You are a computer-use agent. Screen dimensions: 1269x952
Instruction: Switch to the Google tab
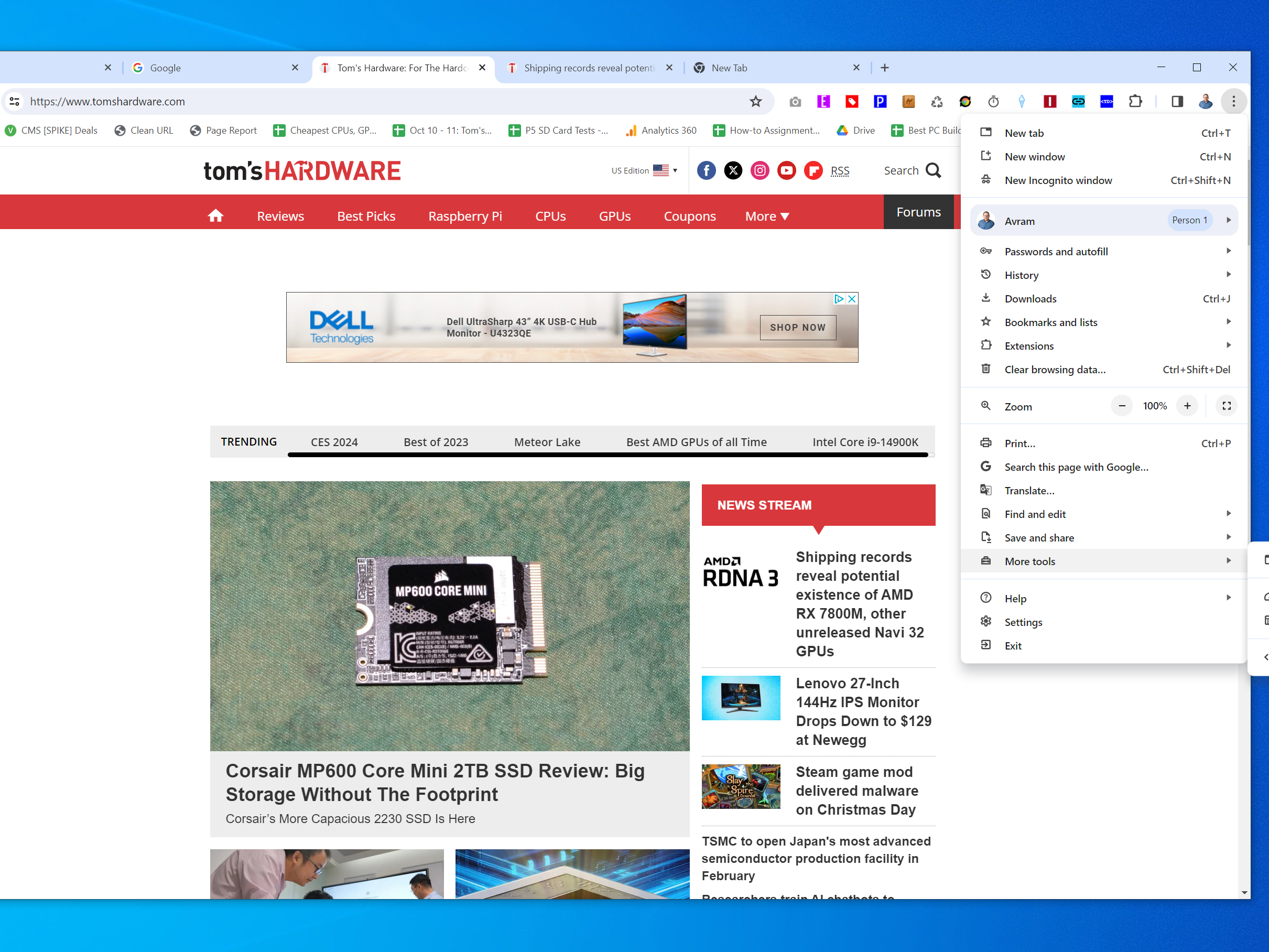(x=216, y=68)
